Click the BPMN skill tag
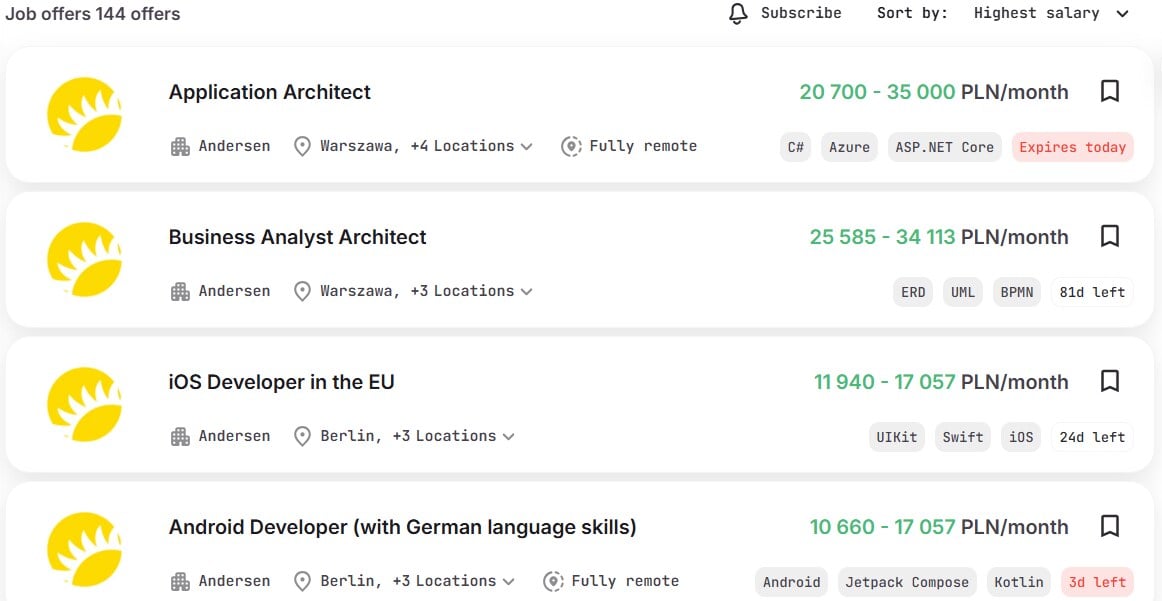The image size is (1162, 601). 1017,292
